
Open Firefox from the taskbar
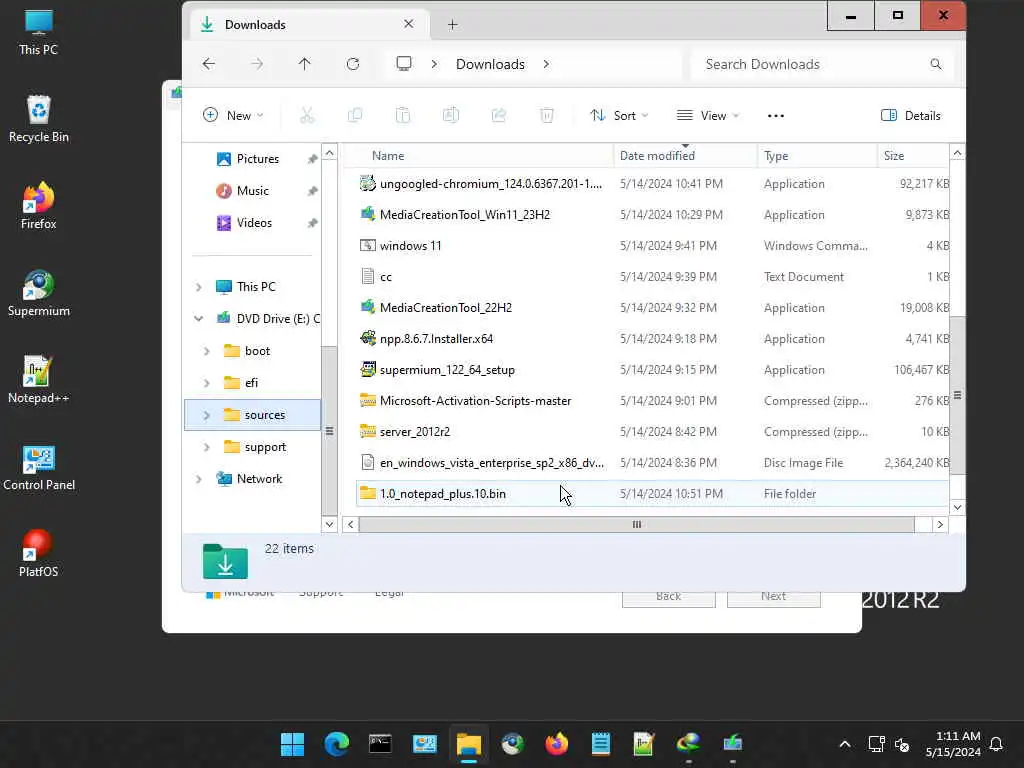pos(556,744)
